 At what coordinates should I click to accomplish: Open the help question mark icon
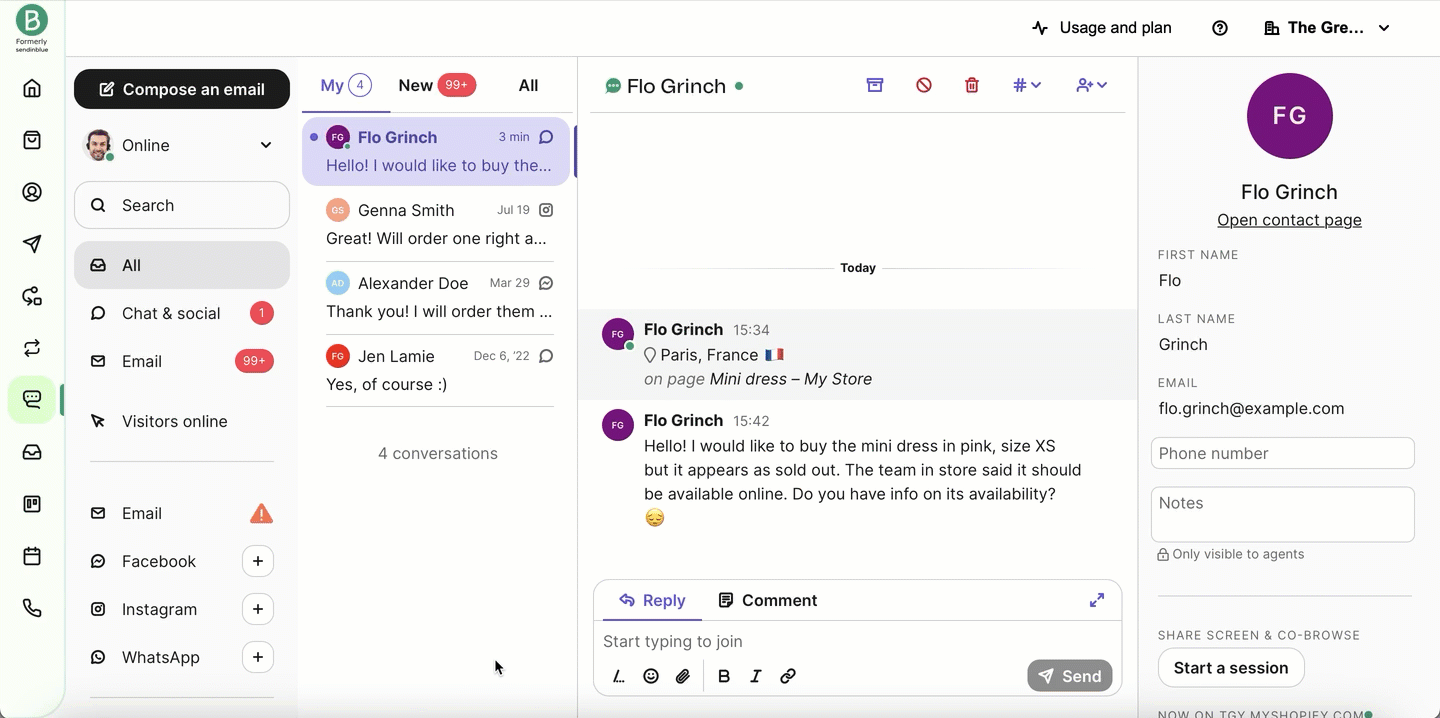point(1220,28)
